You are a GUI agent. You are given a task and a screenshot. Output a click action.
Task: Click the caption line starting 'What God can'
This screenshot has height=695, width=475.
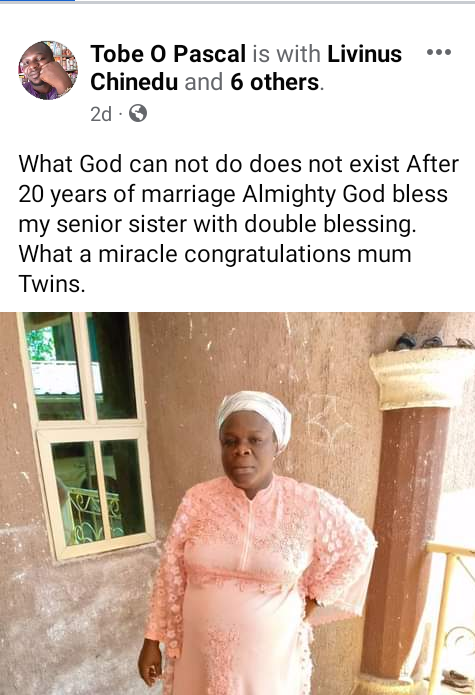238,164
